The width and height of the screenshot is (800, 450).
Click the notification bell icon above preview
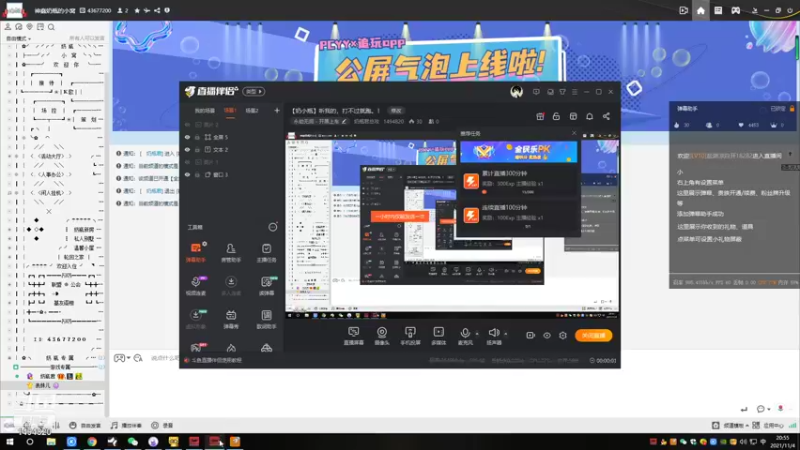[x=589, y=116]
